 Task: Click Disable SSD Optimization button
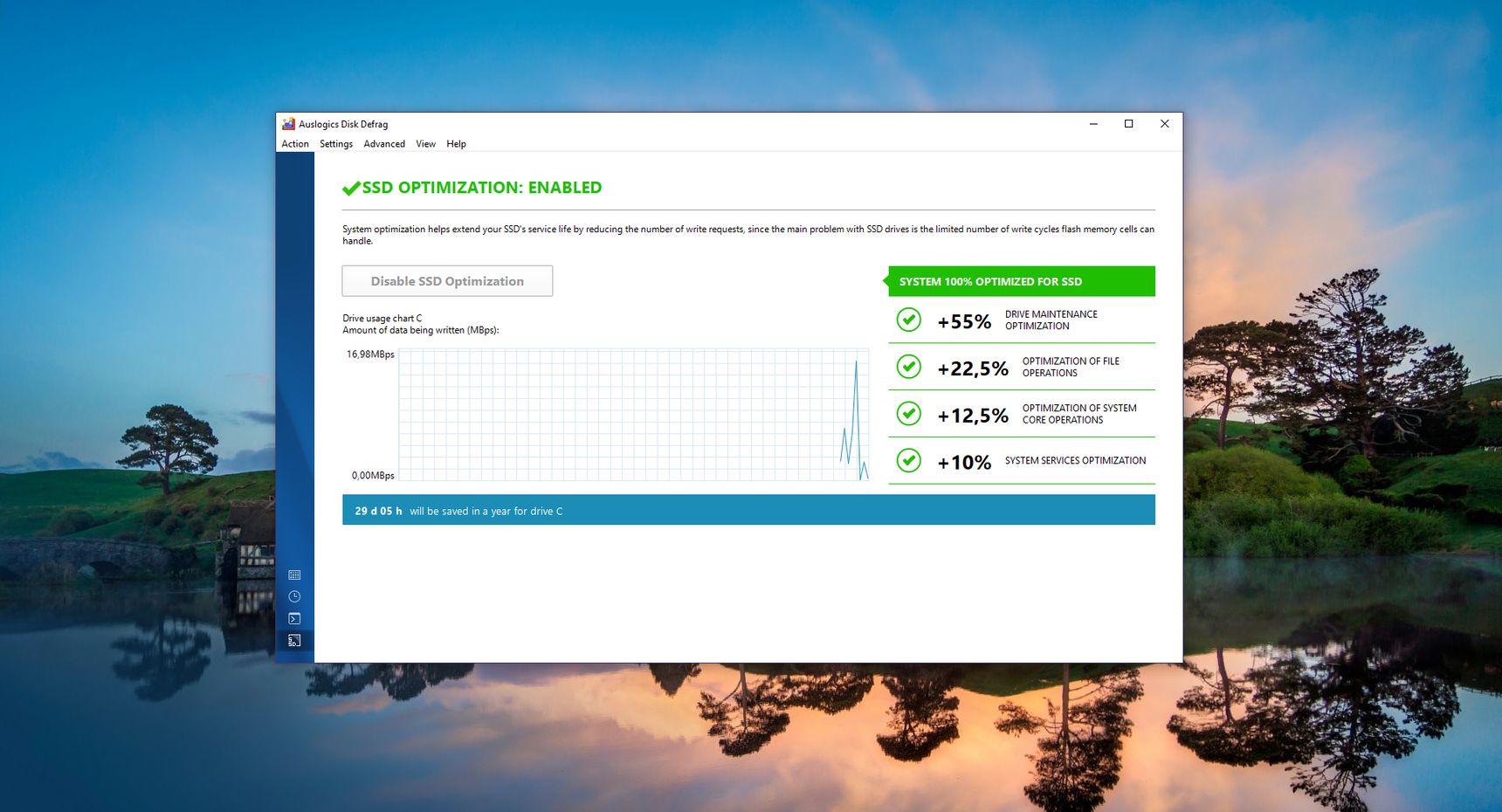447,281
